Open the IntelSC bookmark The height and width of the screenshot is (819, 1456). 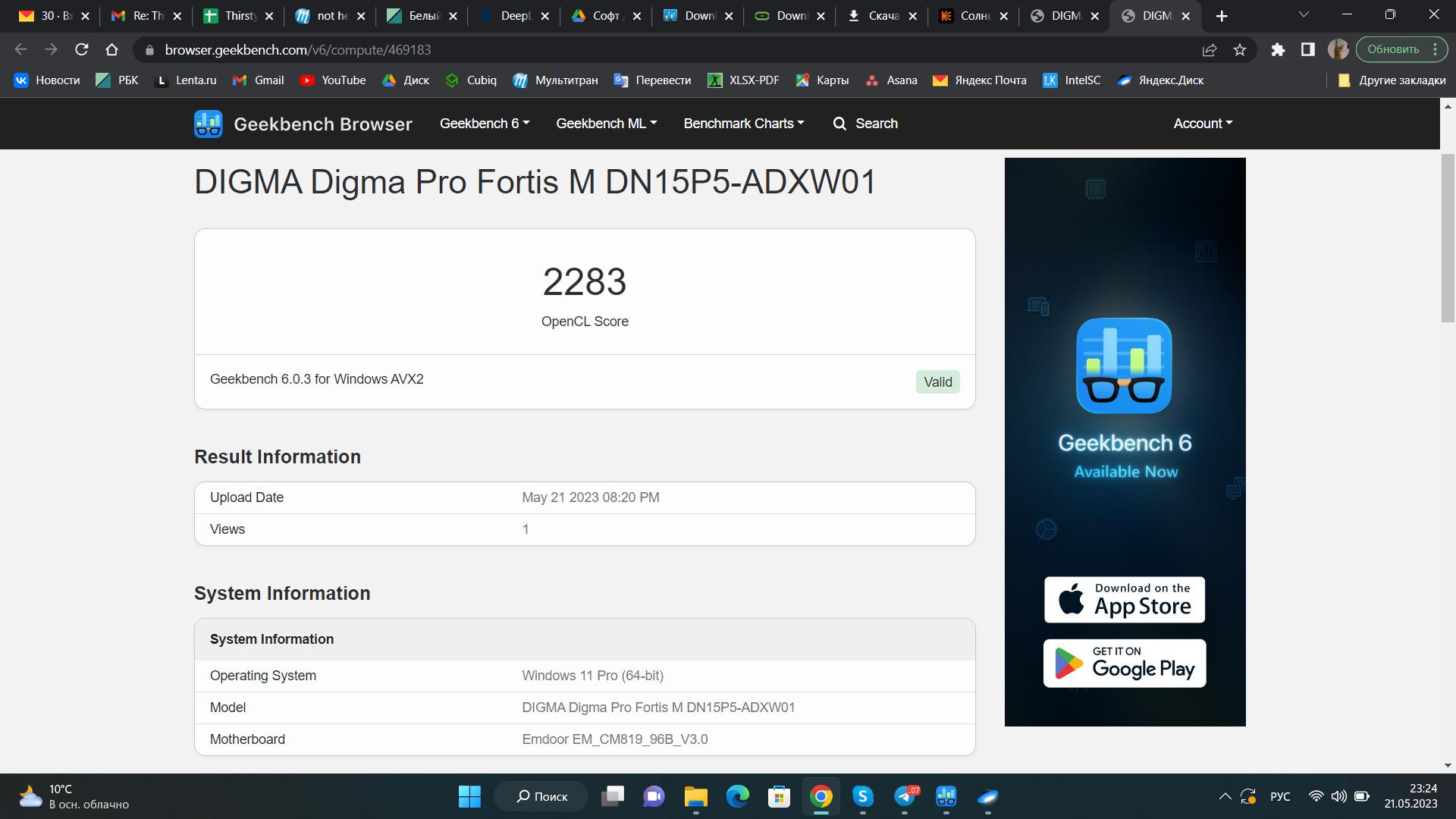(x=1072, y=80)
